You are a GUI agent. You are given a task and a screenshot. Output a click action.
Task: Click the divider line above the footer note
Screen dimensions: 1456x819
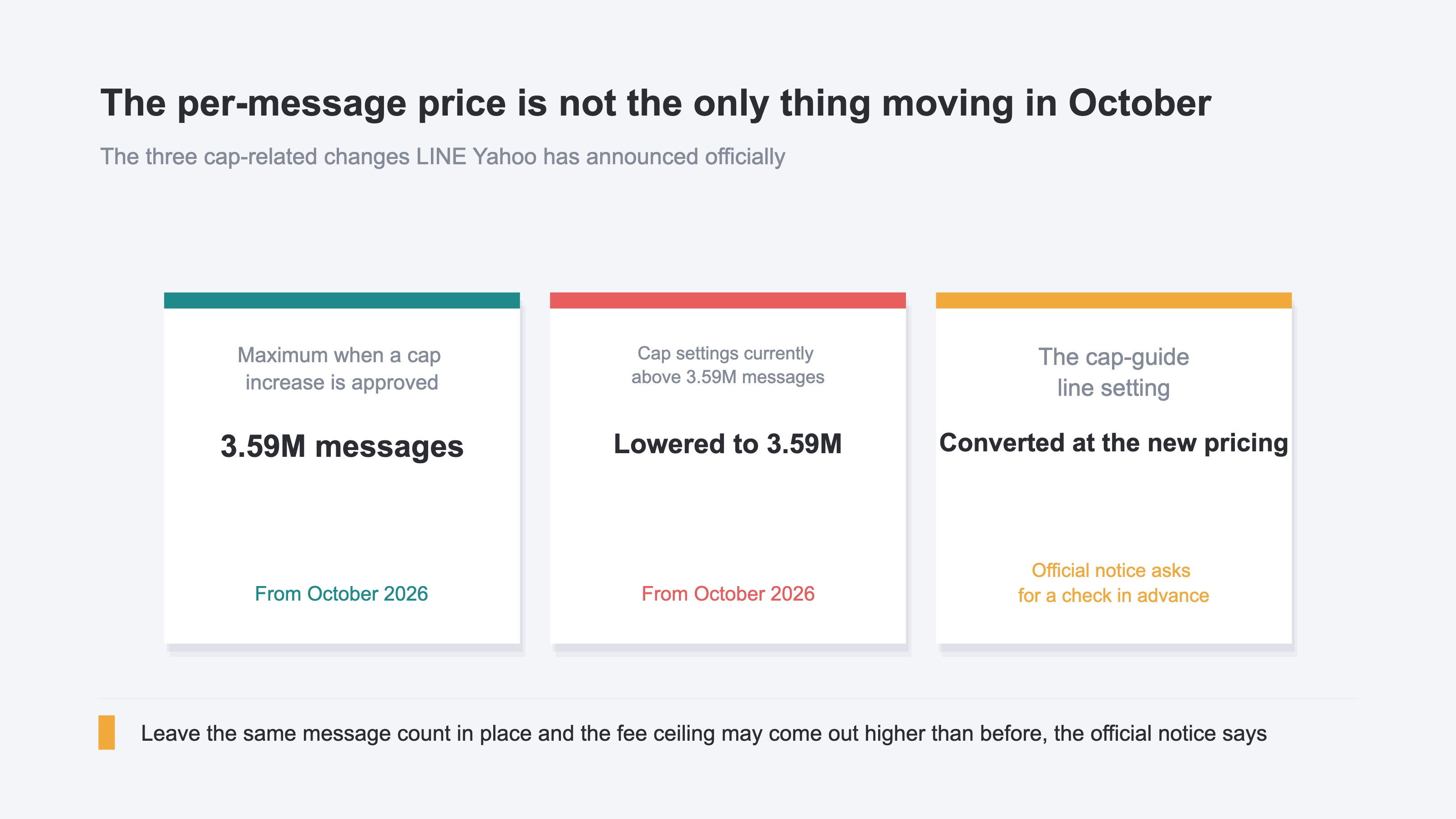pos(728,698)
